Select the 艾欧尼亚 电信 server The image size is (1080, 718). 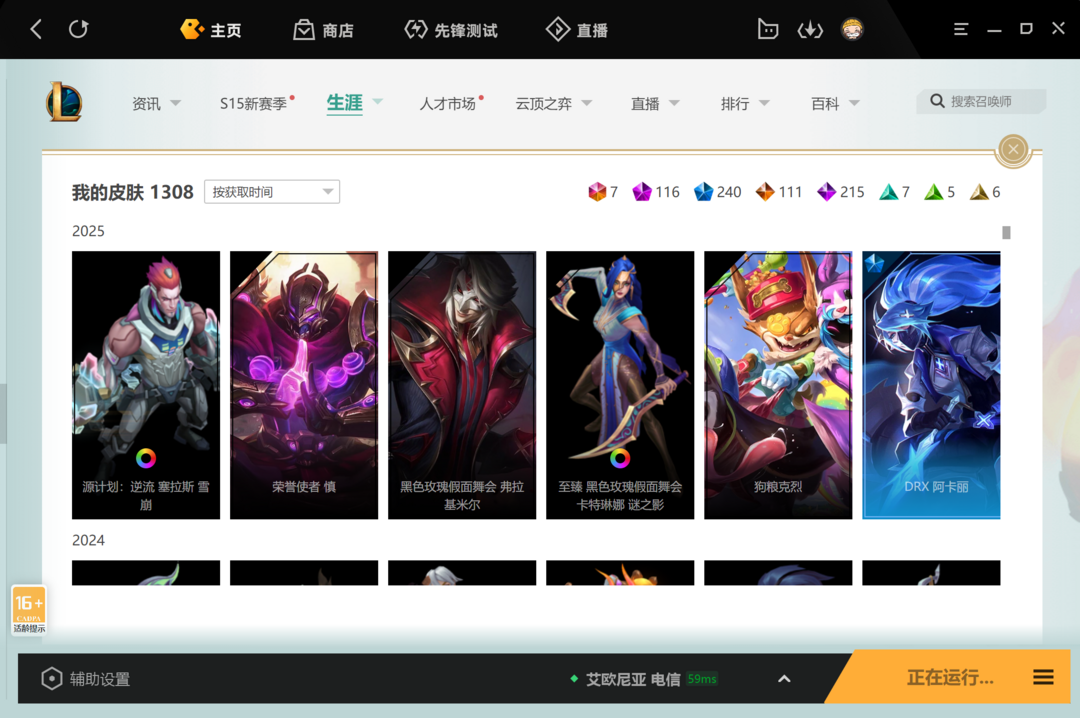pos(632,679)
